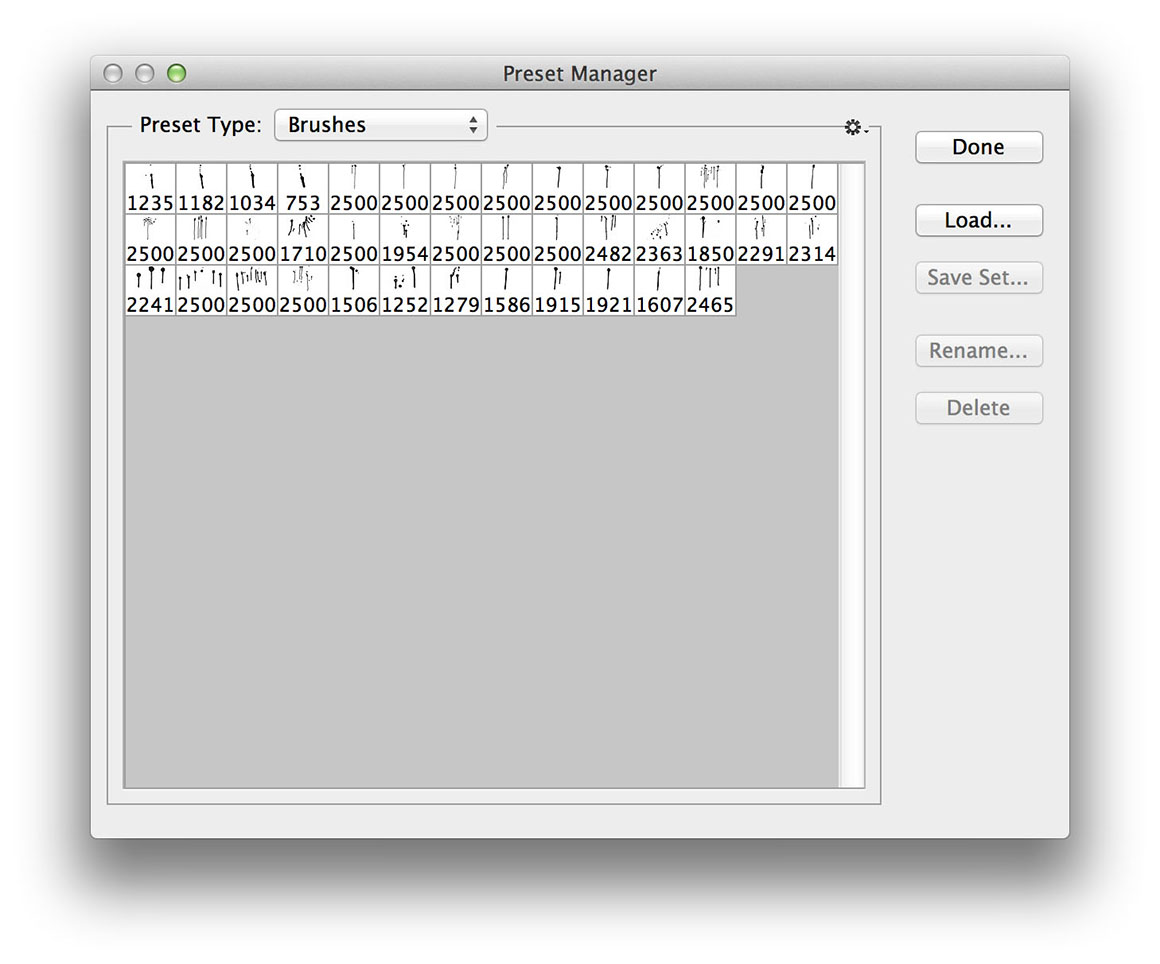Click the brush list vertical scrollbar
The width and height of the screenshot is (1160, 964).
pos(851,475)
